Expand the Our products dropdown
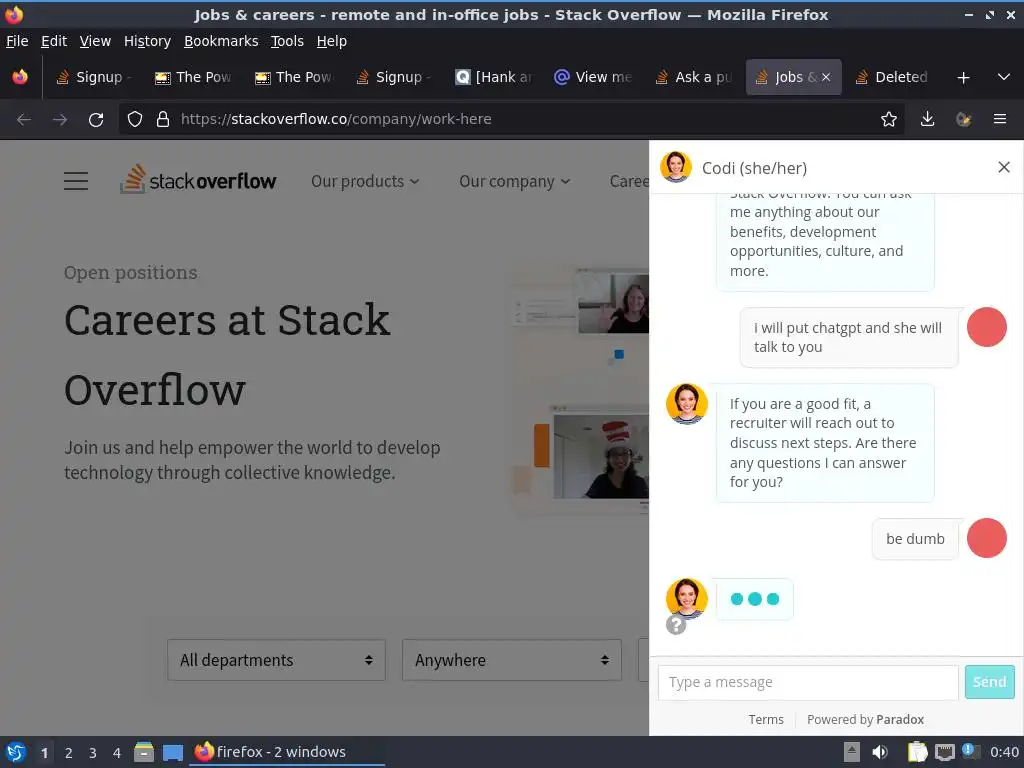1024x768 pixels. pos(364,181)
